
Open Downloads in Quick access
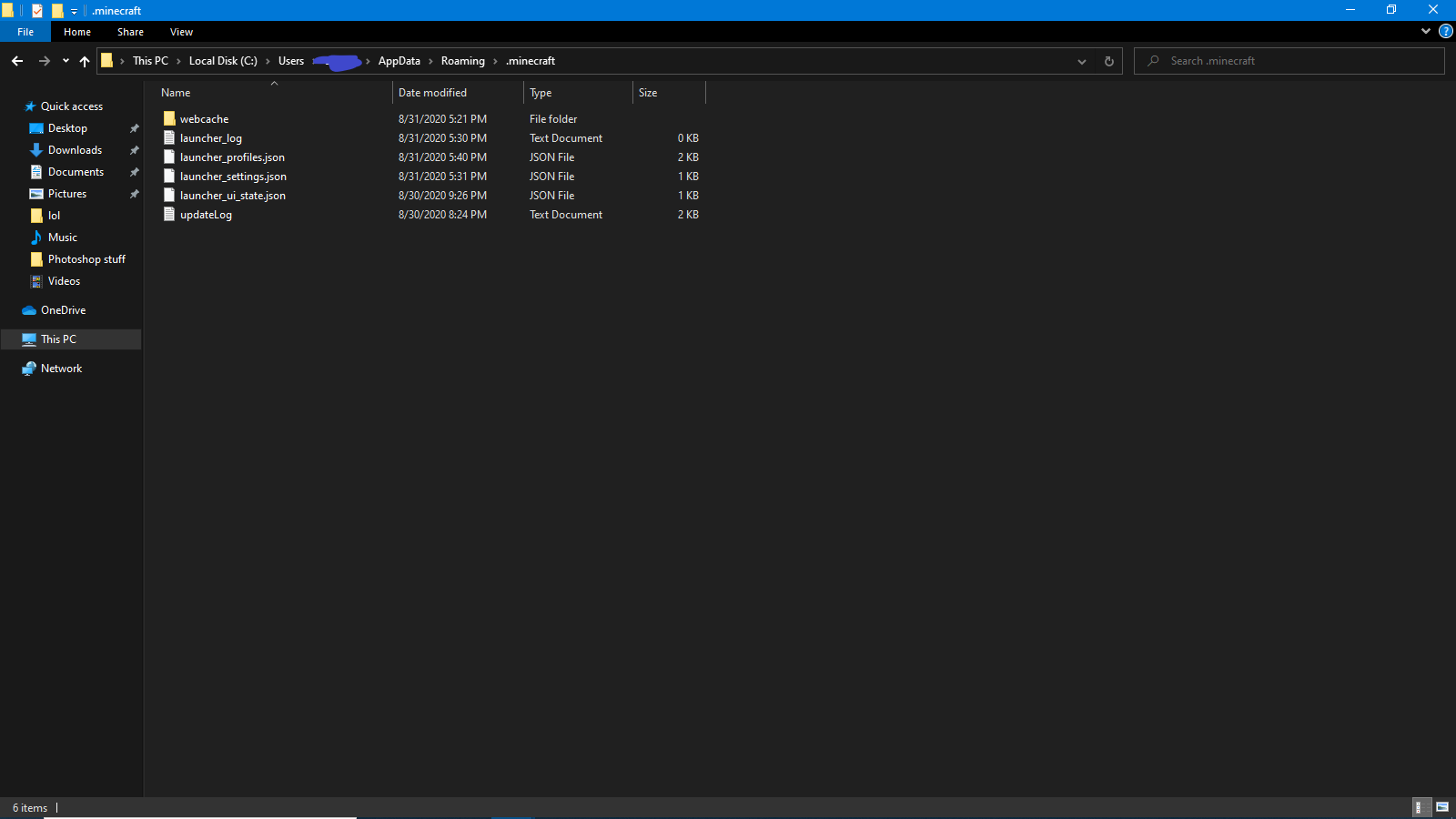(x=75, y=150)
